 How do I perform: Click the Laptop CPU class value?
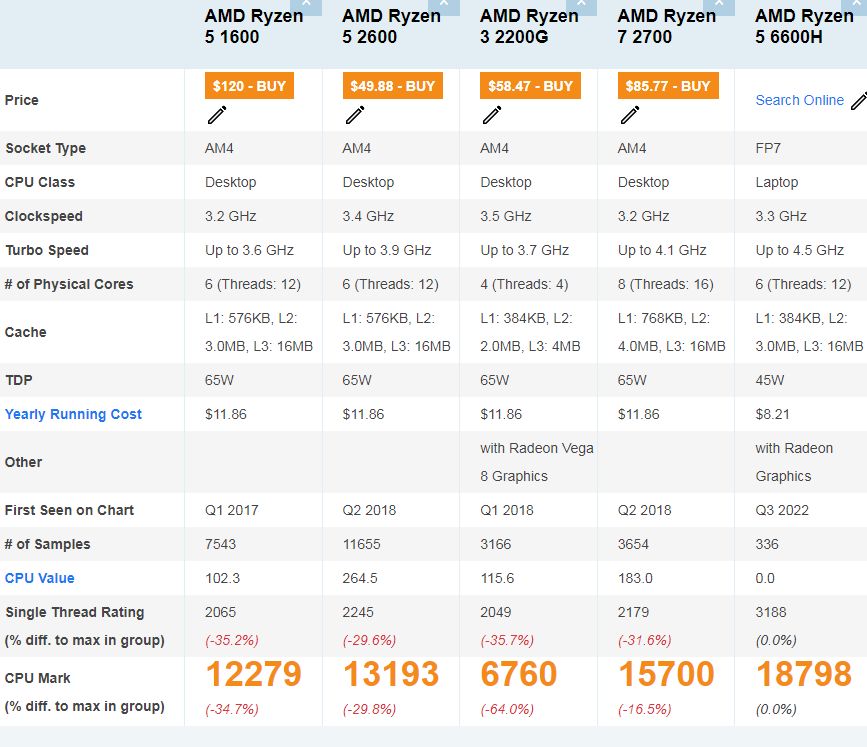pyautogui.click(x=777, y=182)
